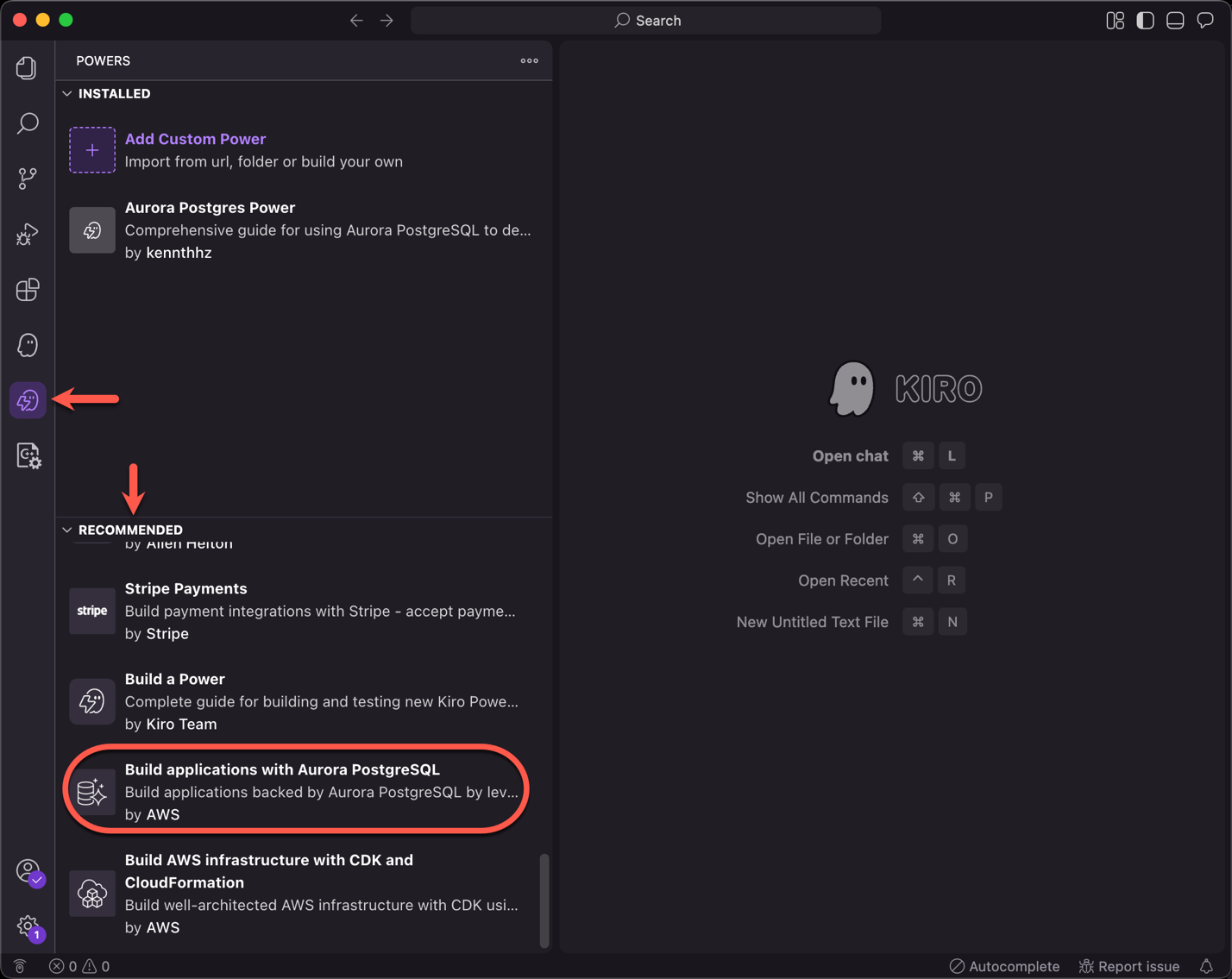1232x979 pixels.
Task: Open the Extensions view
Action: (28, 290)
